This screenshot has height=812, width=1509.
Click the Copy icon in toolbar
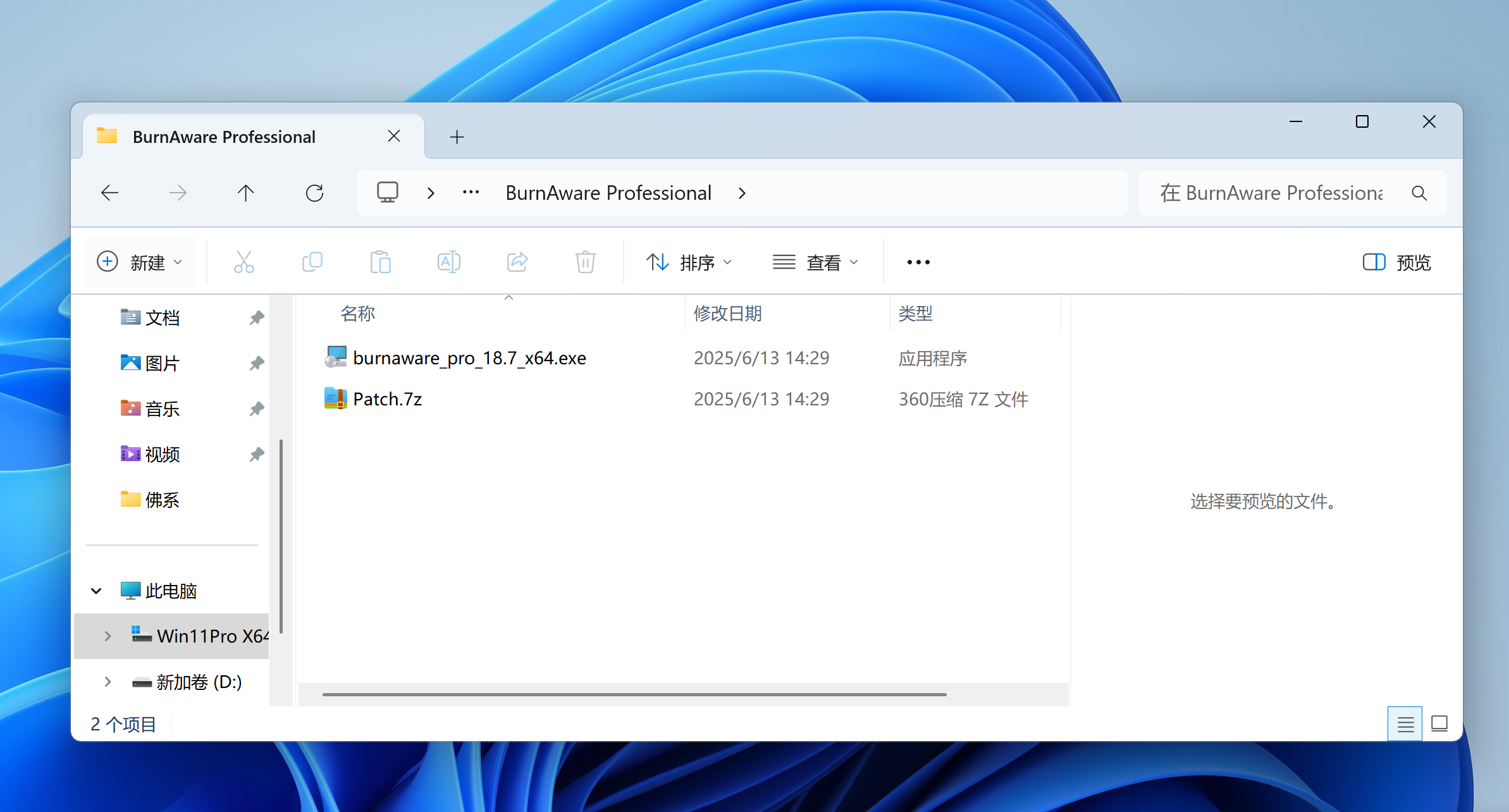(x=312, y=262)
